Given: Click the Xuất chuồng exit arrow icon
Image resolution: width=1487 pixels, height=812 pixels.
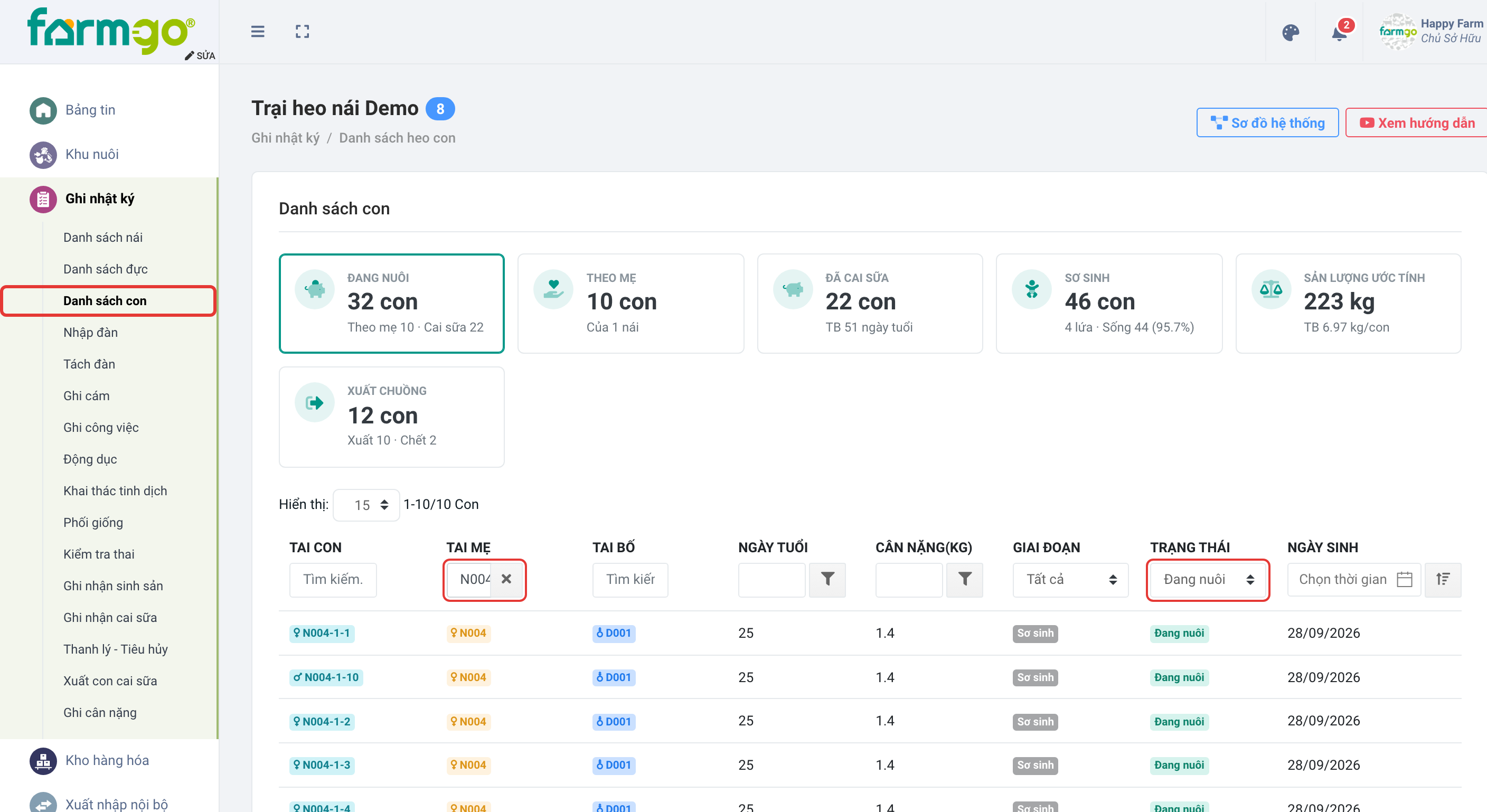Looking at the screenshot, I should 314,402.
